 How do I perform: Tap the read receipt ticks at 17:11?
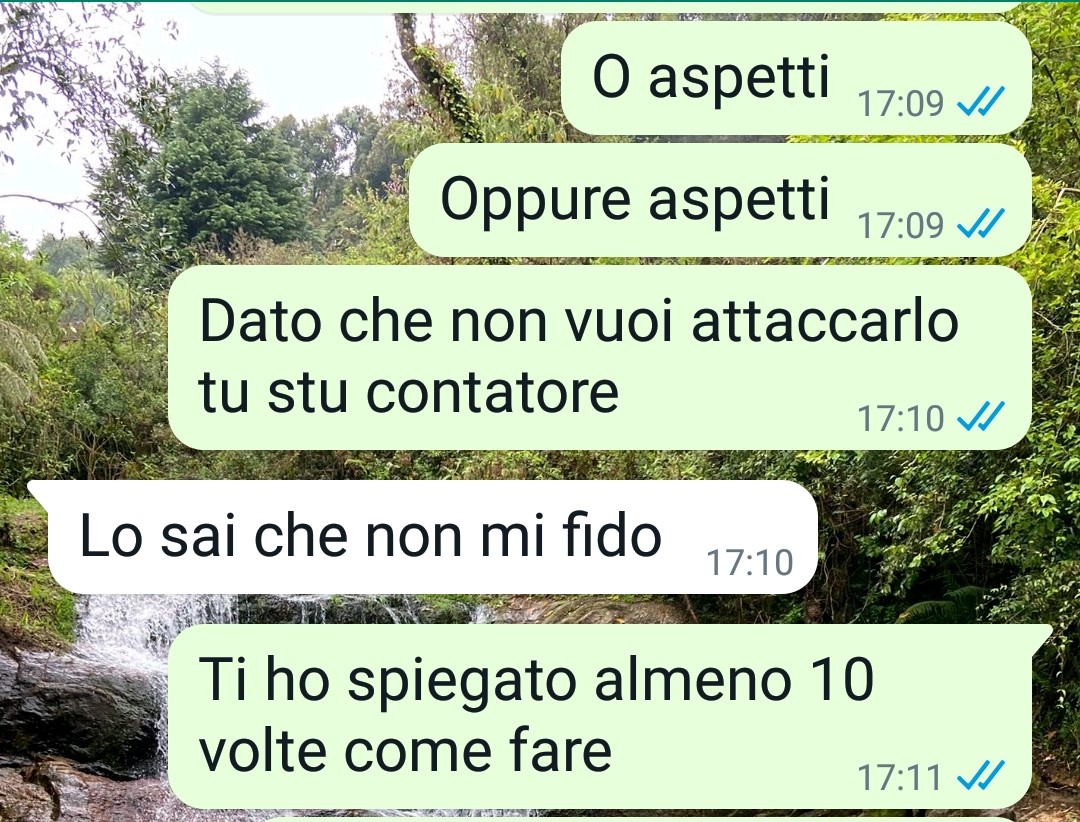[981, 776]
